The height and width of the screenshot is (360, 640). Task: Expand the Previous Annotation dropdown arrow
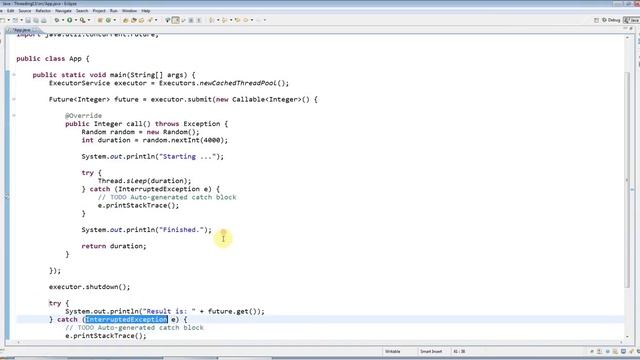(x=231, y=20)
